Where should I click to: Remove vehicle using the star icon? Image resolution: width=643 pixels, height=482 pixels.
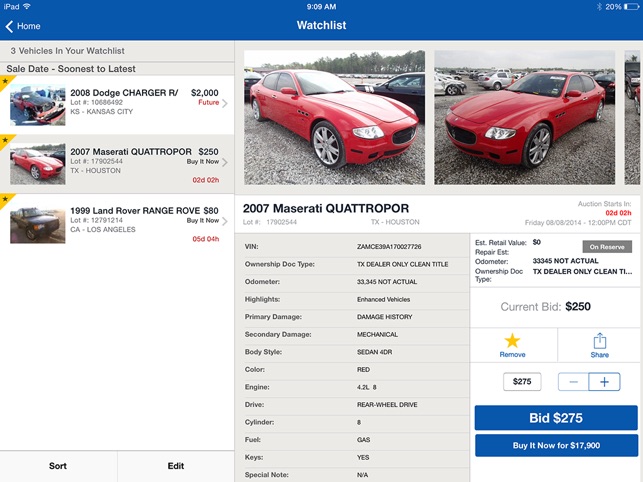click(512, 341)
